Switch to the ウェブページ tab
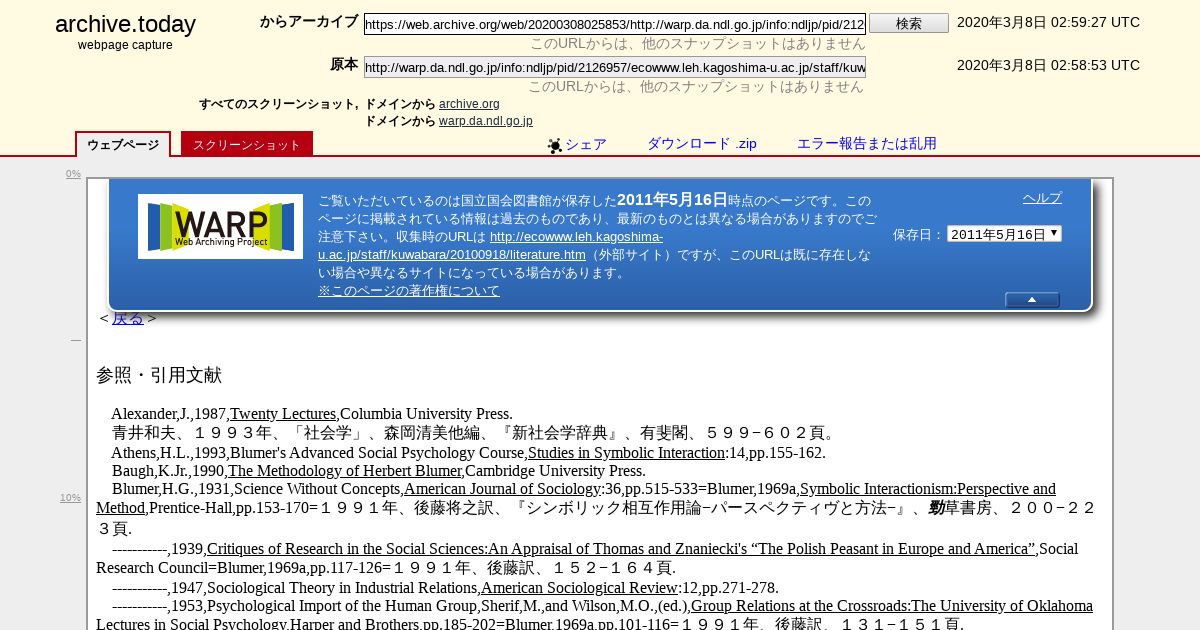This screenshot has width=1200, height=630. click(123, 144)
